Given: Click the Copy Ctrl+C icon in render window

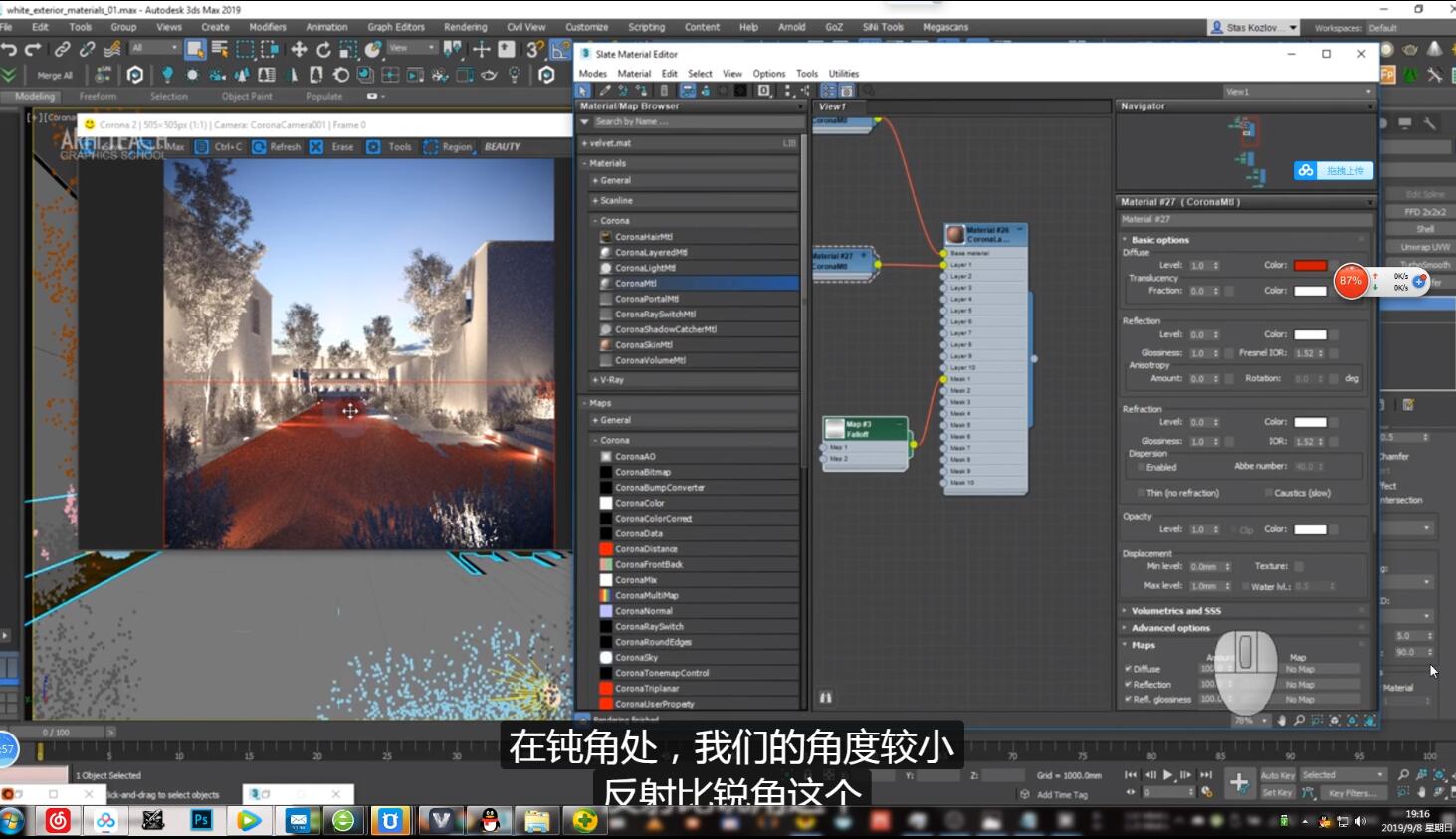Looking at the screenshot, I should click(x=220, y=146).
